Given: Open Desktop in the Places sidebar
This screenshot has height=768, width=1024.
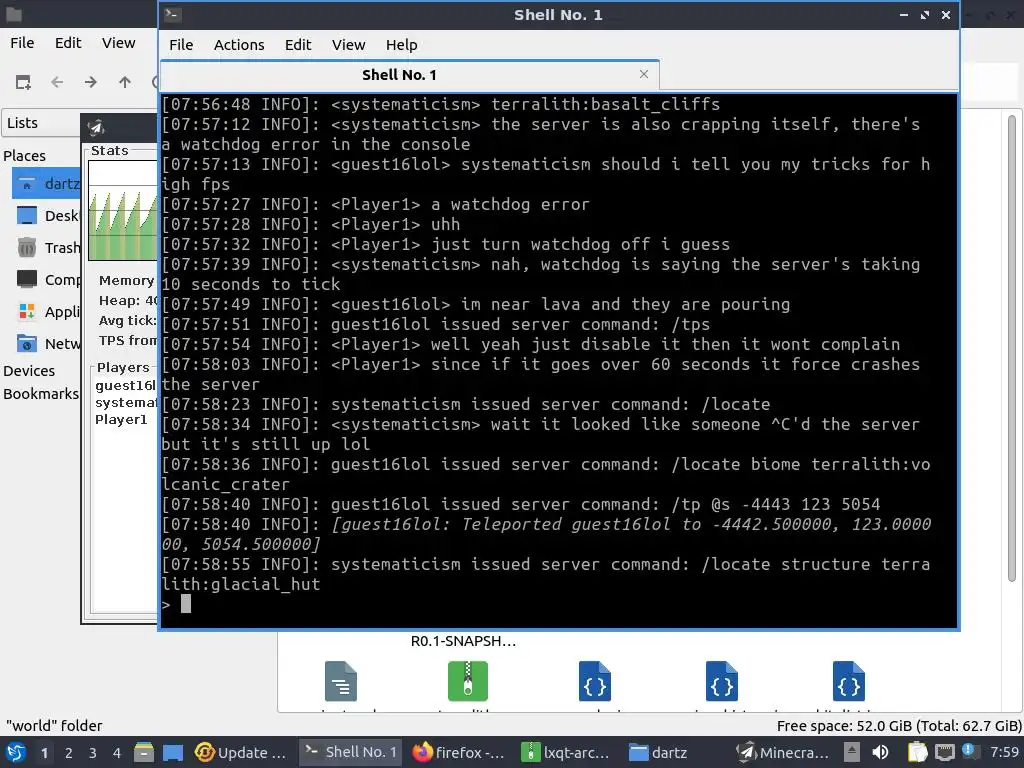Looking at the screenshot, I should (x=46, y=216).
